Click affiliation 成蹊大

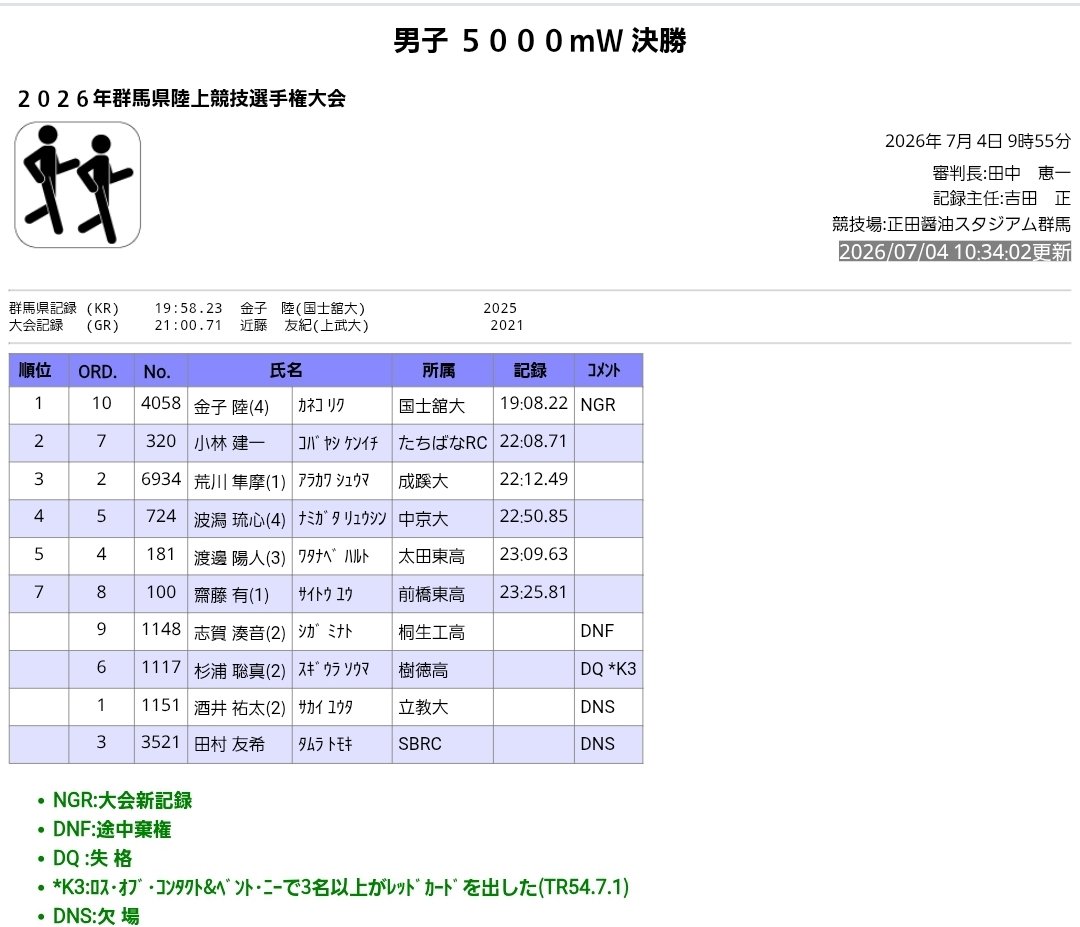423,481
